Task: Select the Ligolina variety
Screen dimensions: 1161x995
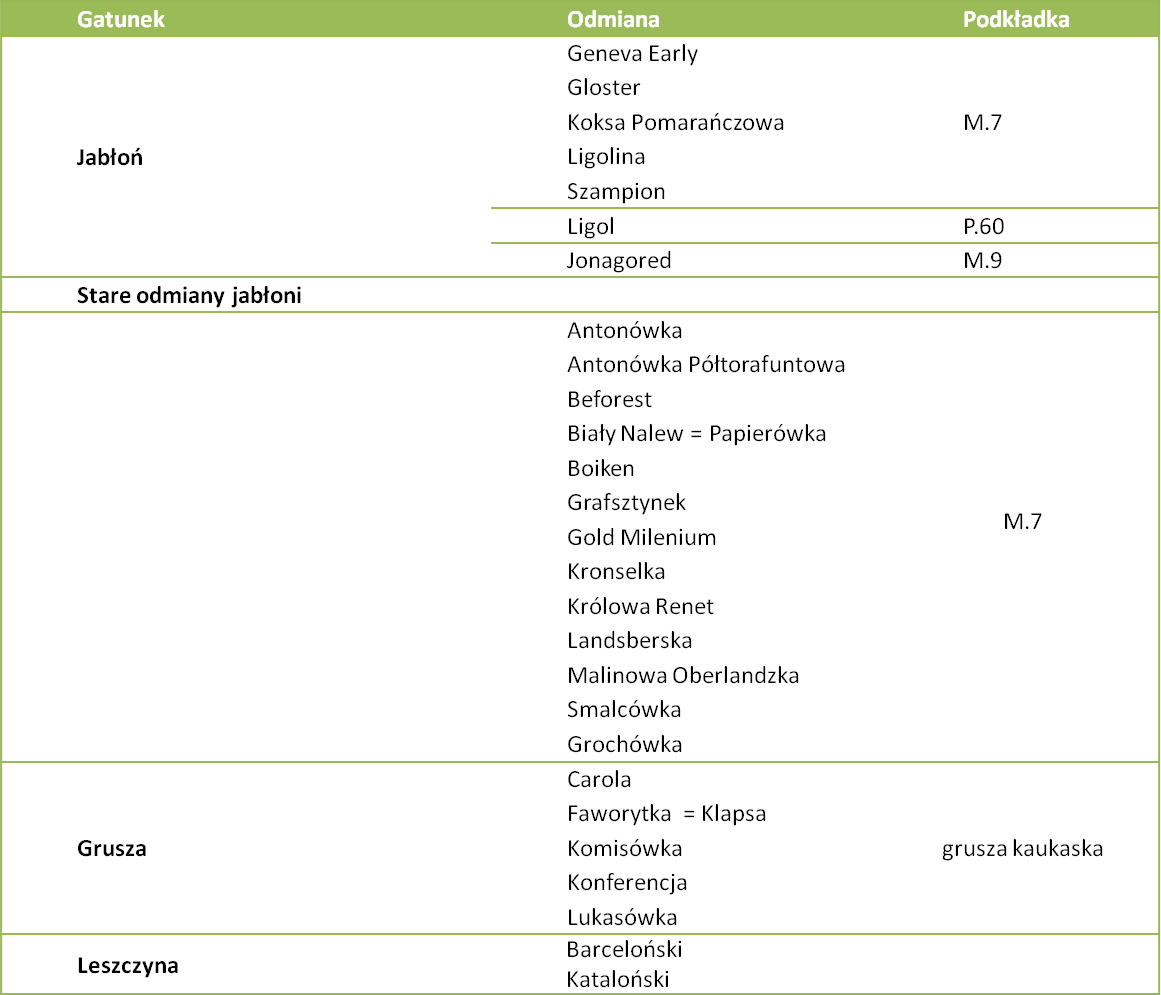Action: click(x=606, y=157)
